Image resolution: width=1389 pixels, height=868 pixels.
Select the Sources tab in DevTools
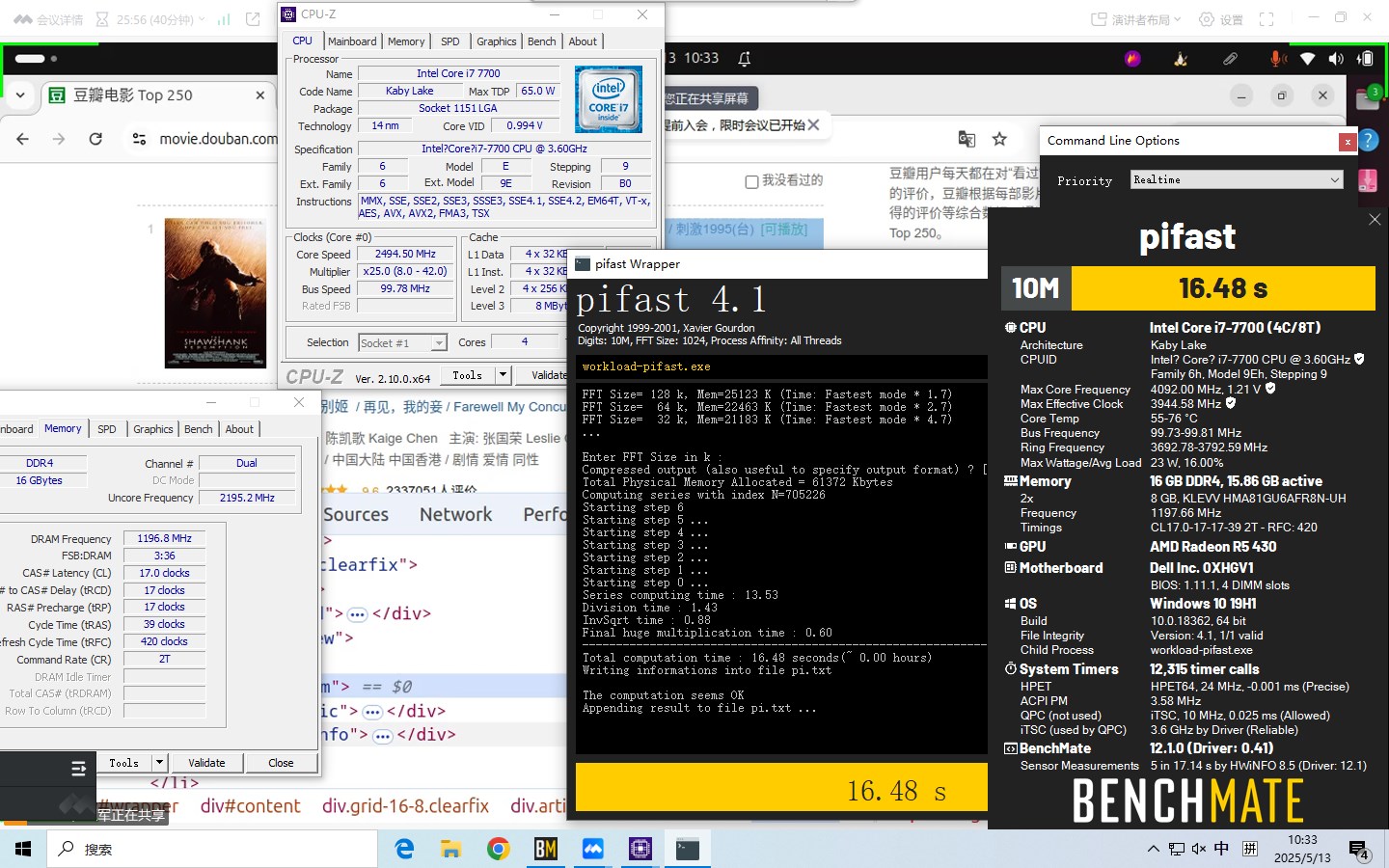click(x=355, y=514)
